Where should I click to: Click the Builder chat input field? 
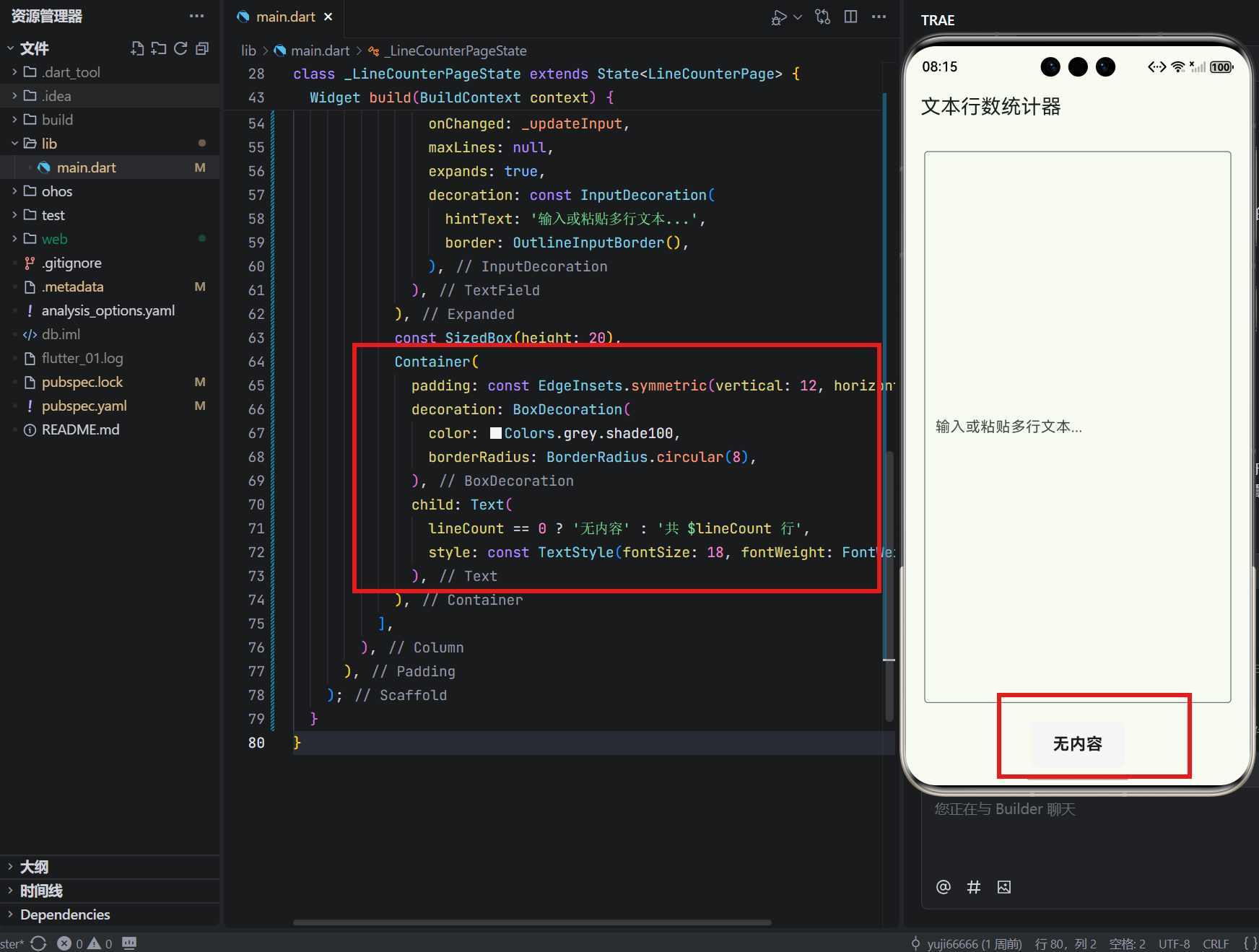pos(1090,830)
